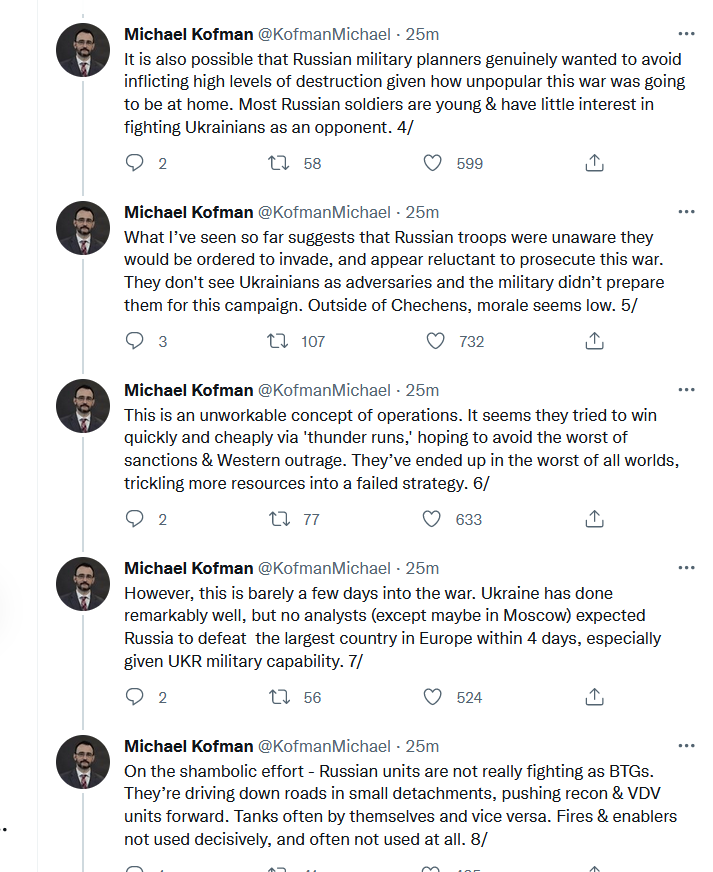Retweet the tweet with 107 retweets

point(278,341)
